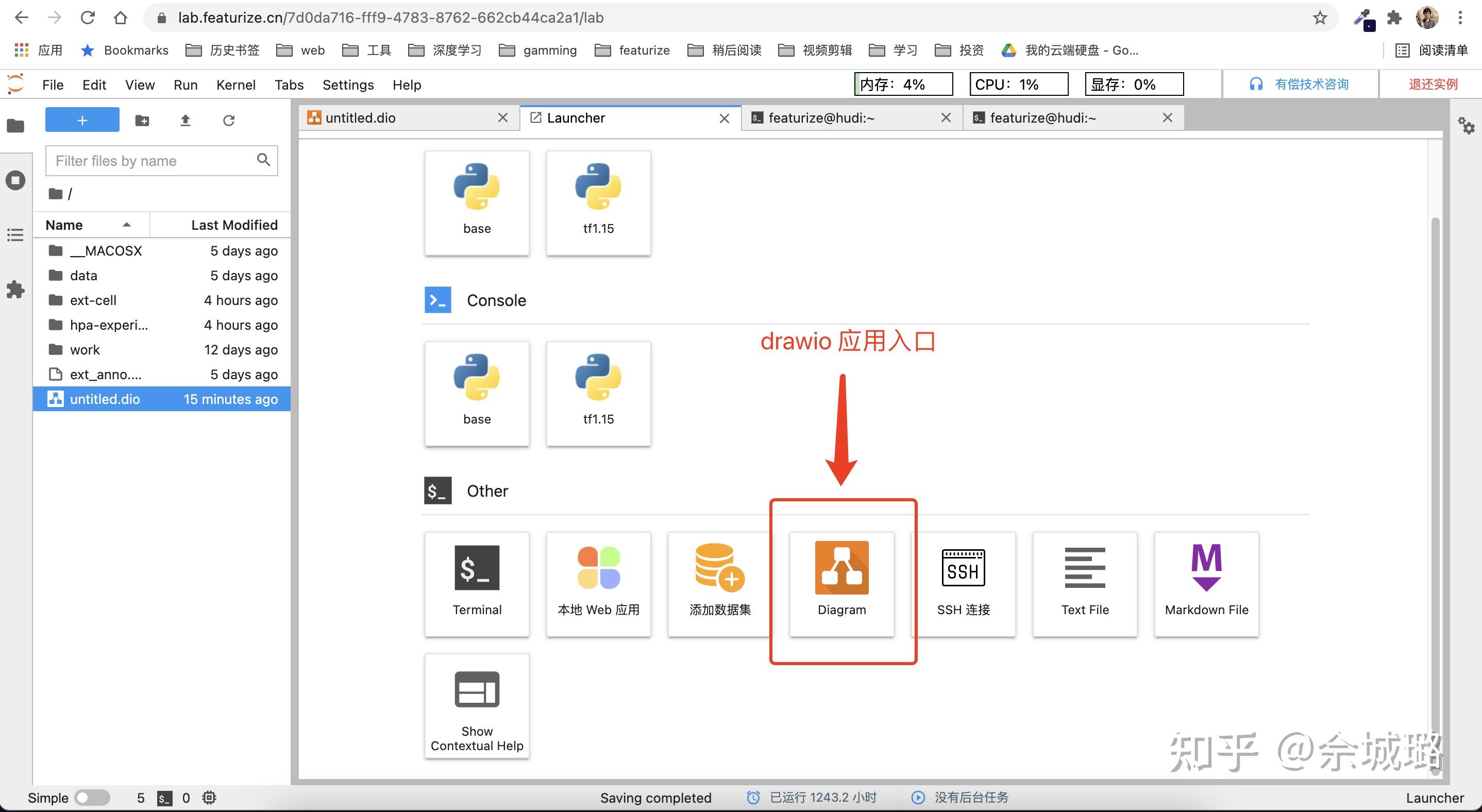Open the Extension Manager puzzle icon
1482x812 pixels.
(15, 289)
